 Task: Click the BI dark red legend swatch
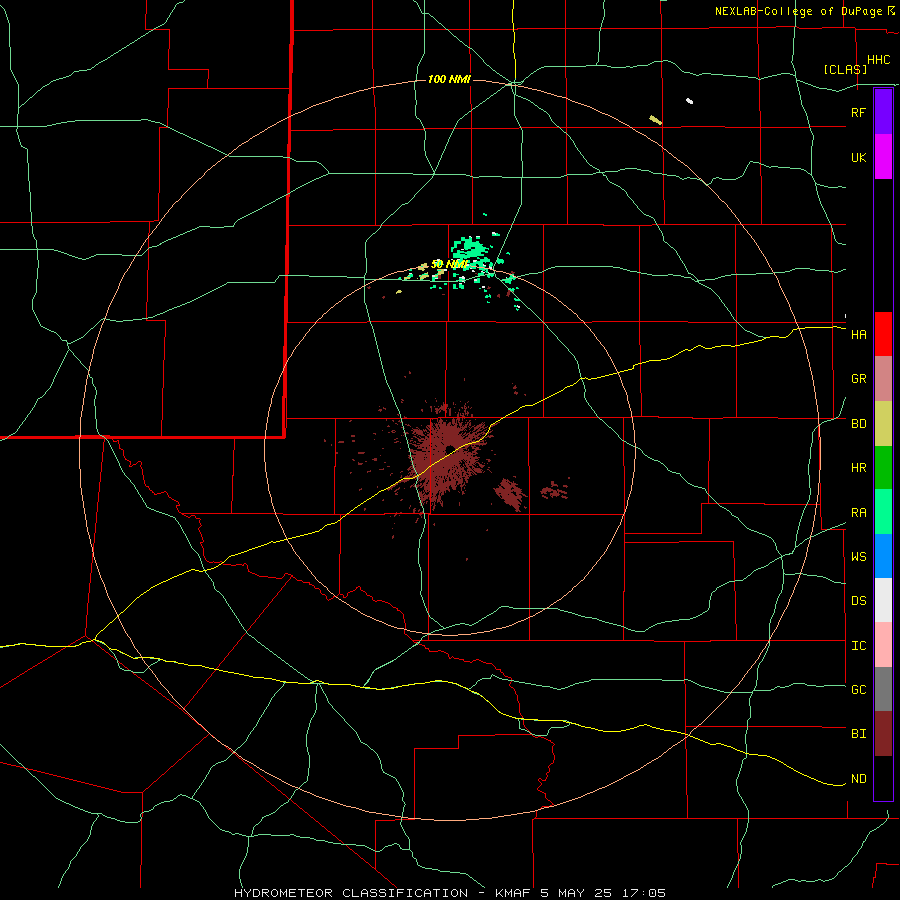pyautogui.click(x=883, y=734)
